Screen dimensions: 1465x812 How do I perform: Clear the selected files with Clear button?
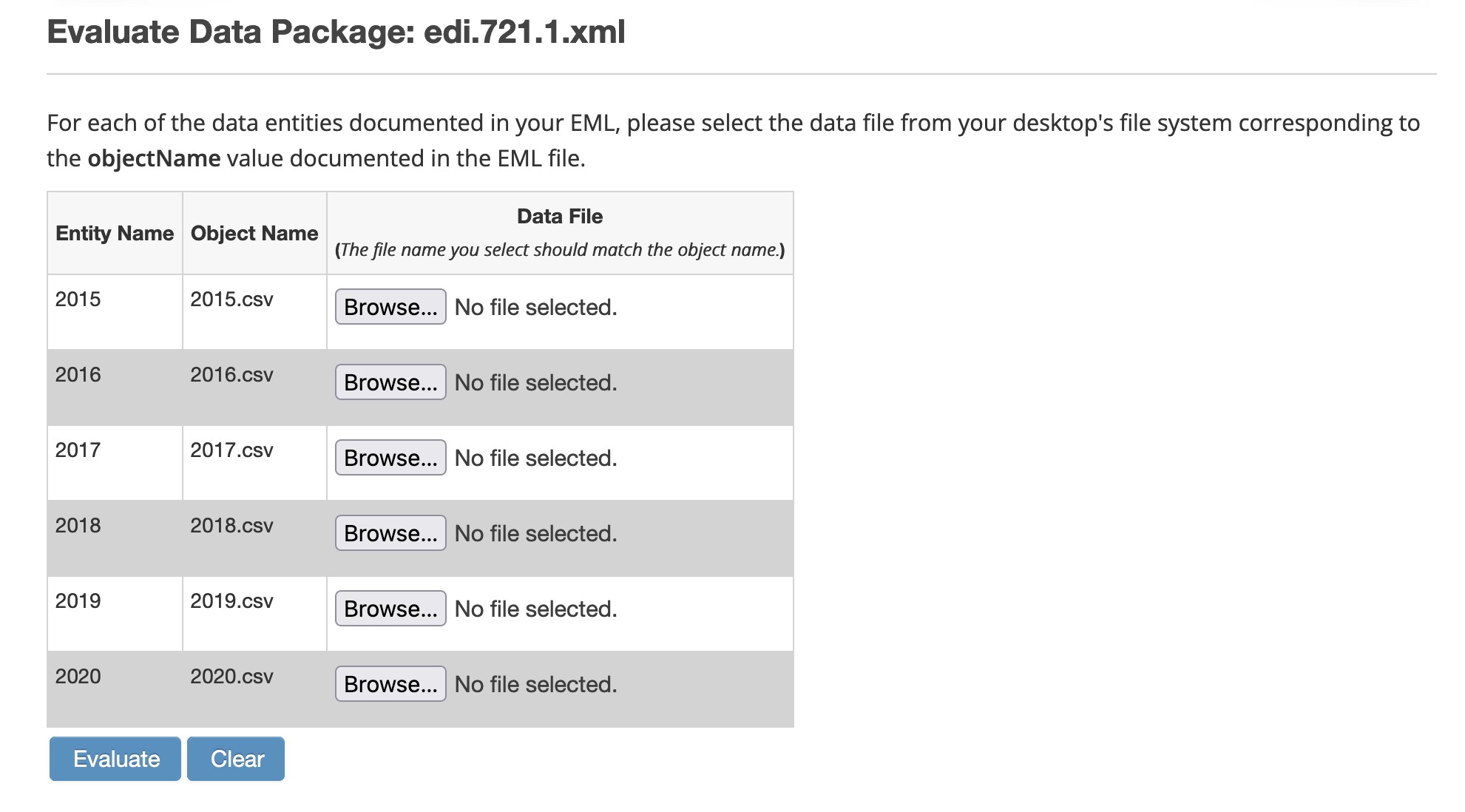tap(236, 759)
